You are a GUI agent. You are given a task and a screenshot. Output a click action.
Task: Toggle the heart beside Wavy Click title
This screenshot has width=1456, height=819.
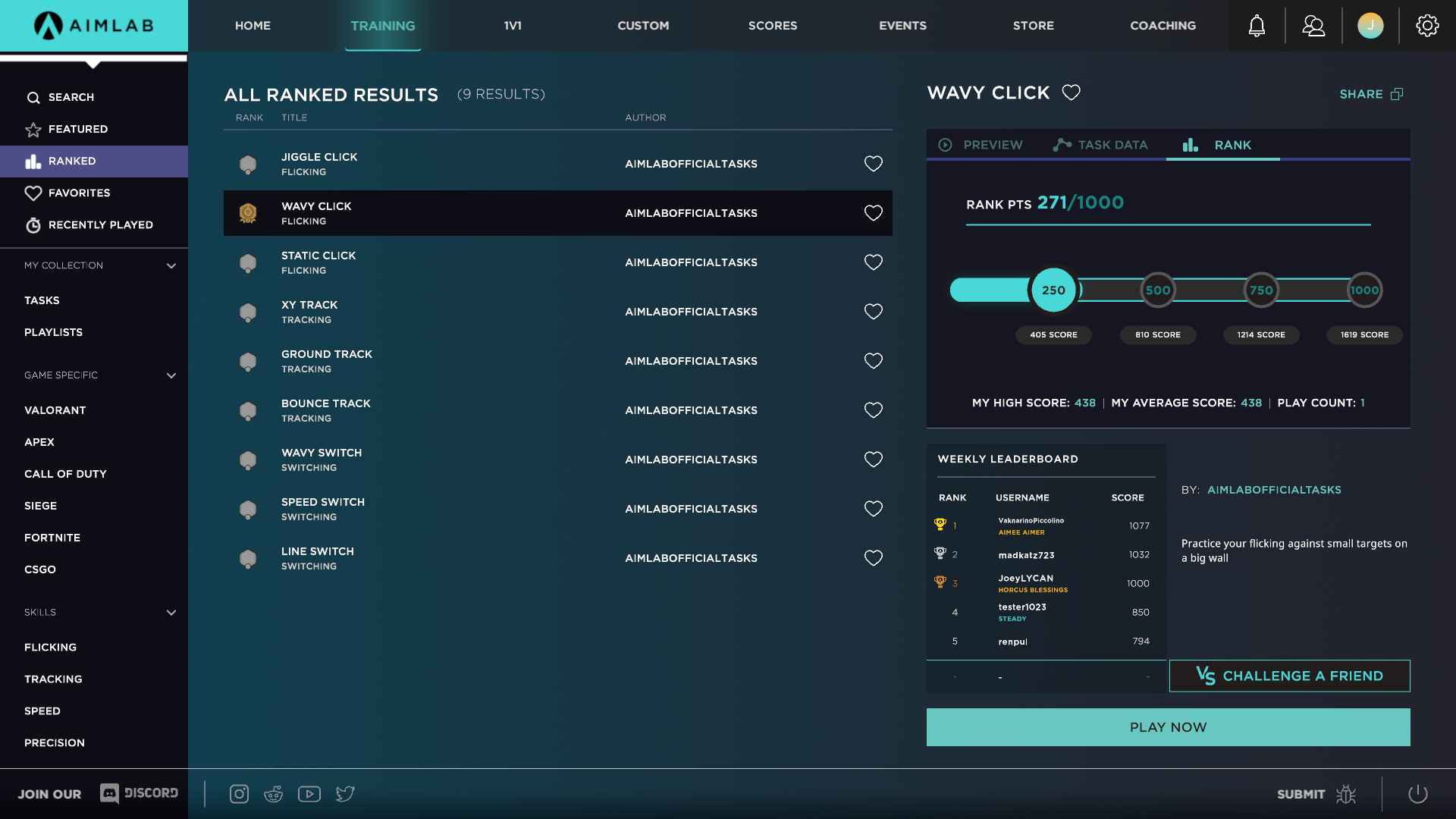(1071, 93)
